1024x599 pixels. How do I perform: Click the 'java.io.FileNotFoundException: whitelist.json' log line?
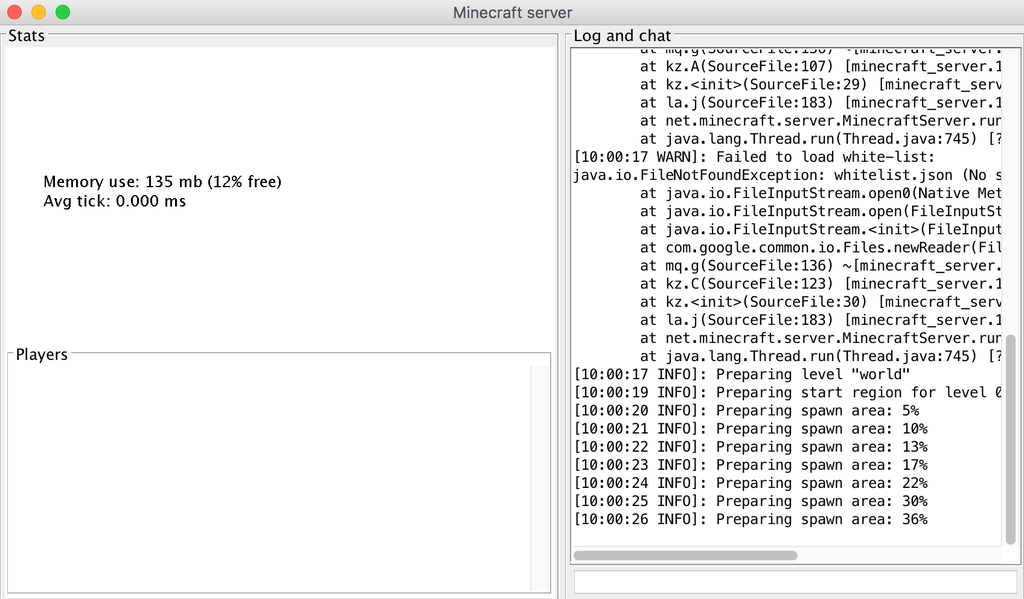click(x=787, y=175)
